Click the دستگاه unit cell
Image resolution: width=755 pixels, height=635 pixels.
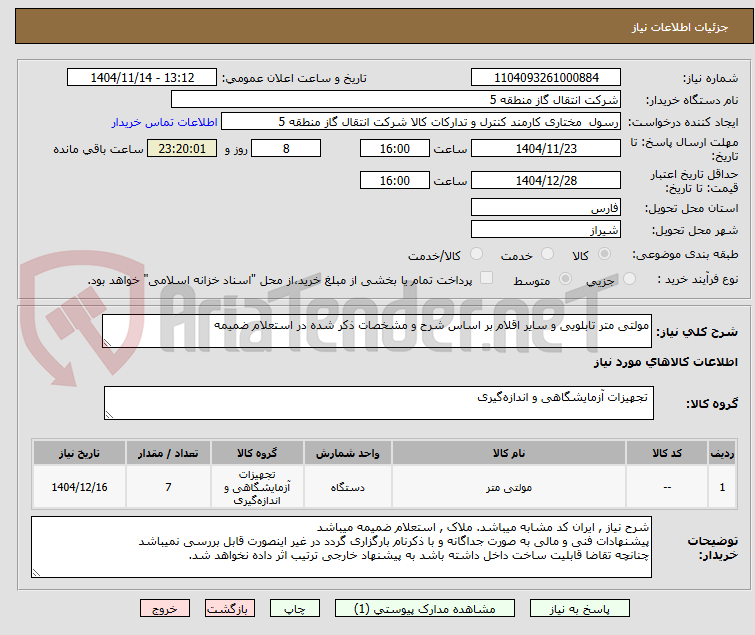tap(348, 488)
